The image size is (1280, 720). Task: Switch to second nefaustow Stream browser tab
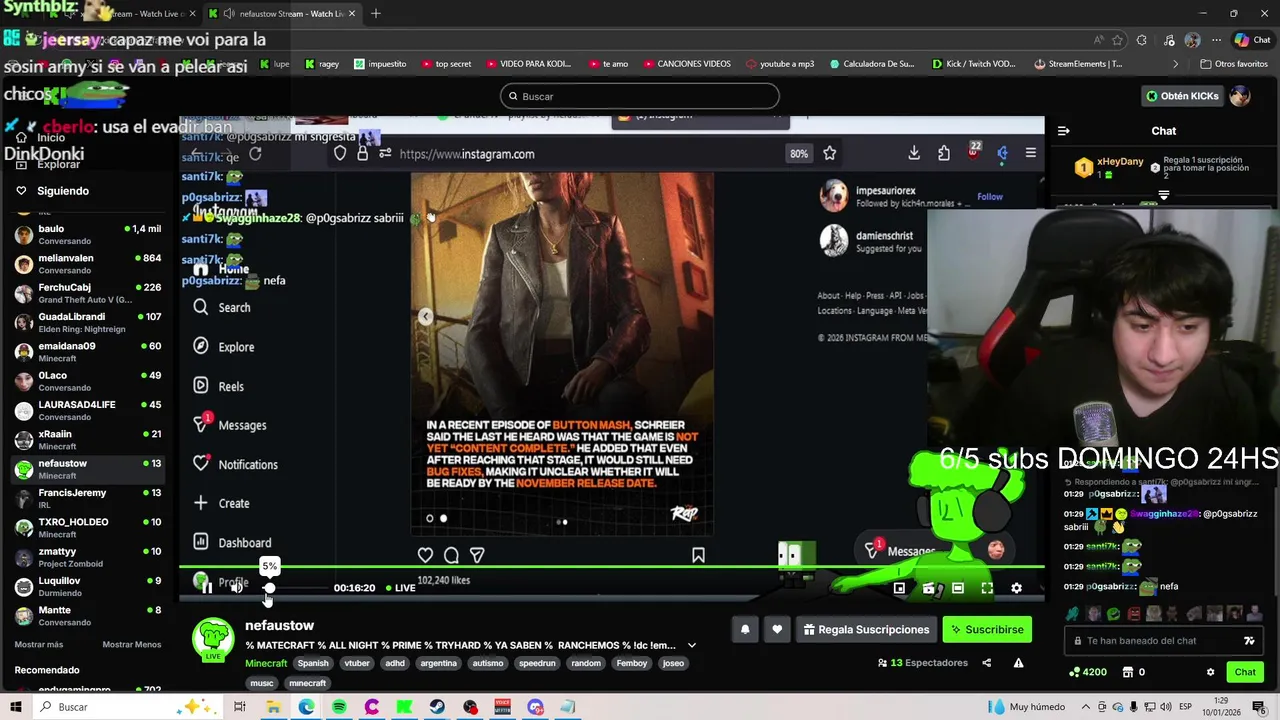click(x=282, y=14)
